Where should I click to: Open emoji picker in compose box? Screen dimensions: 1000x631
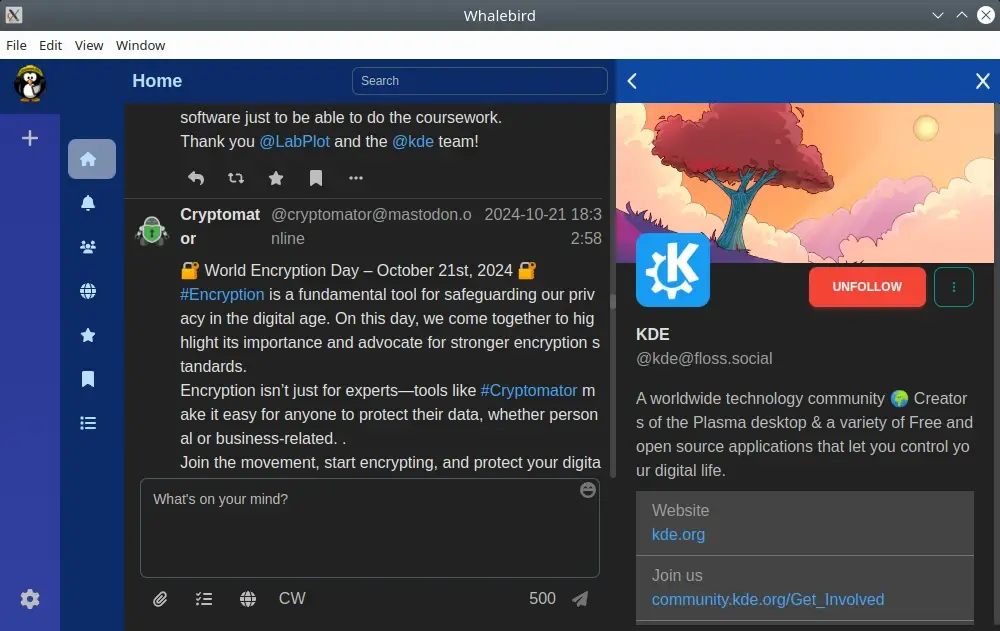pos(587,489)
